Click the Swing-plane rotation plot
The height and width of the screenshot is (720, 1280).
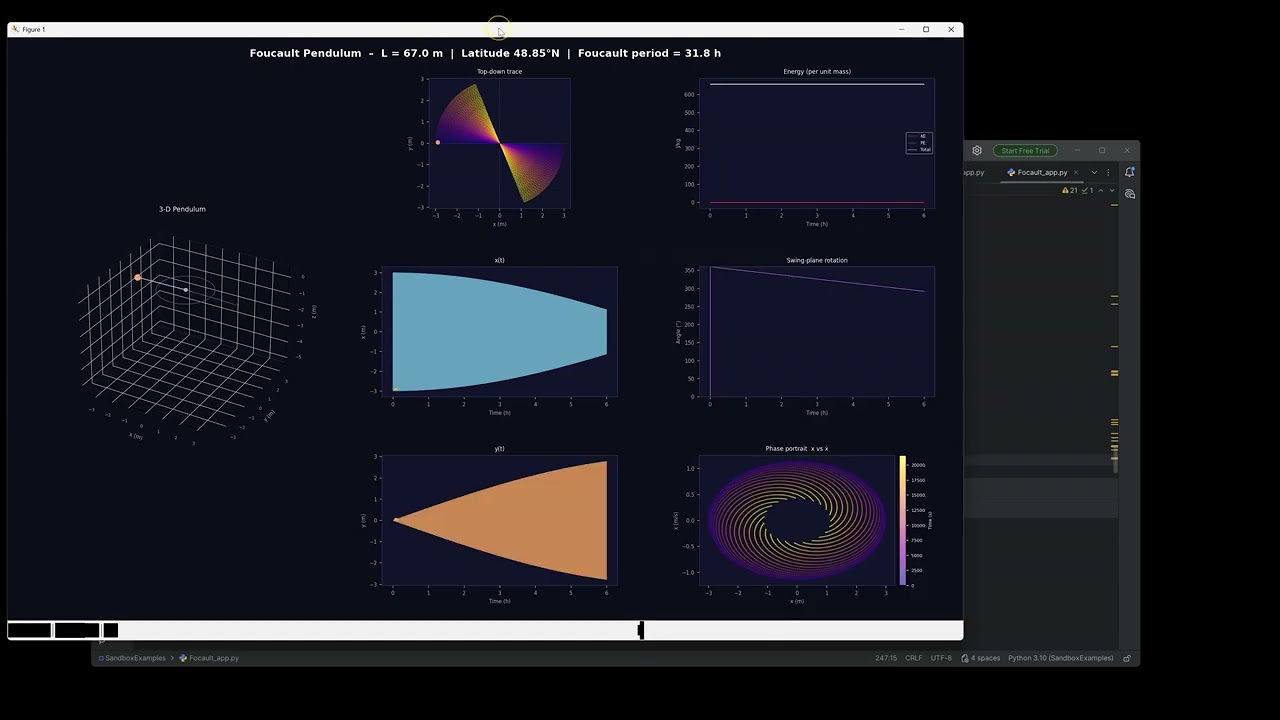tap(817, 331)
